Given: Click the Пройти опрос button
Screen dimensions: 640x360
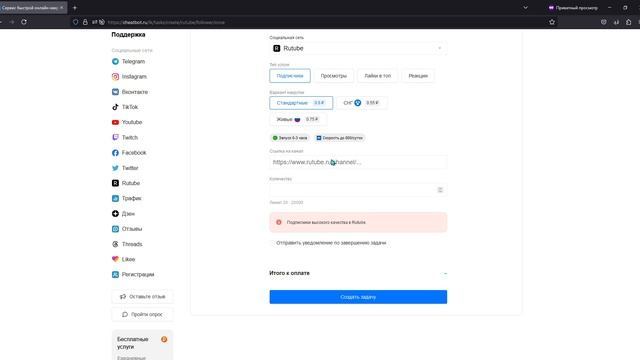Looking at the screenshot, I should coord(142,314).
